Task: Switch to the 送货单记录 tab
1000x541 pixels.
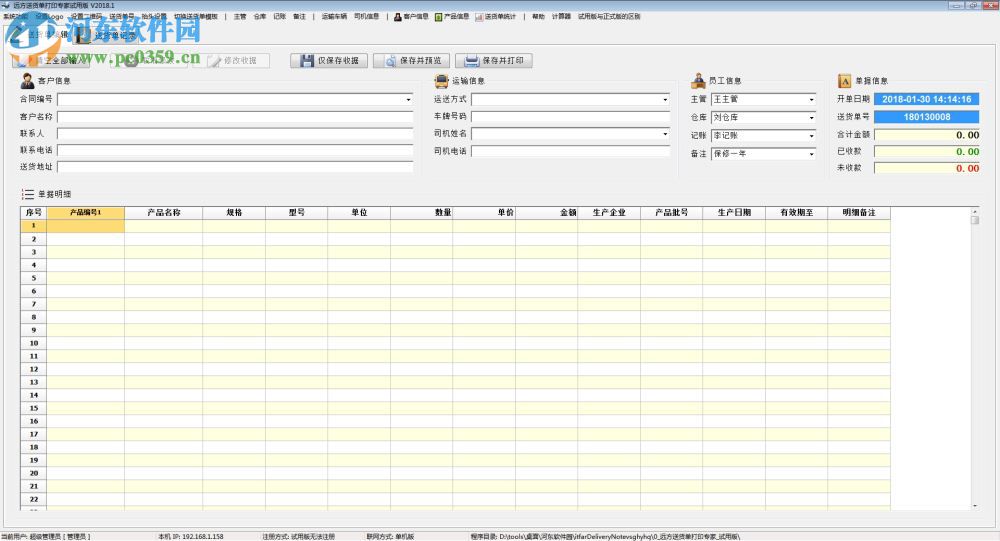Action: click(107, 36)
